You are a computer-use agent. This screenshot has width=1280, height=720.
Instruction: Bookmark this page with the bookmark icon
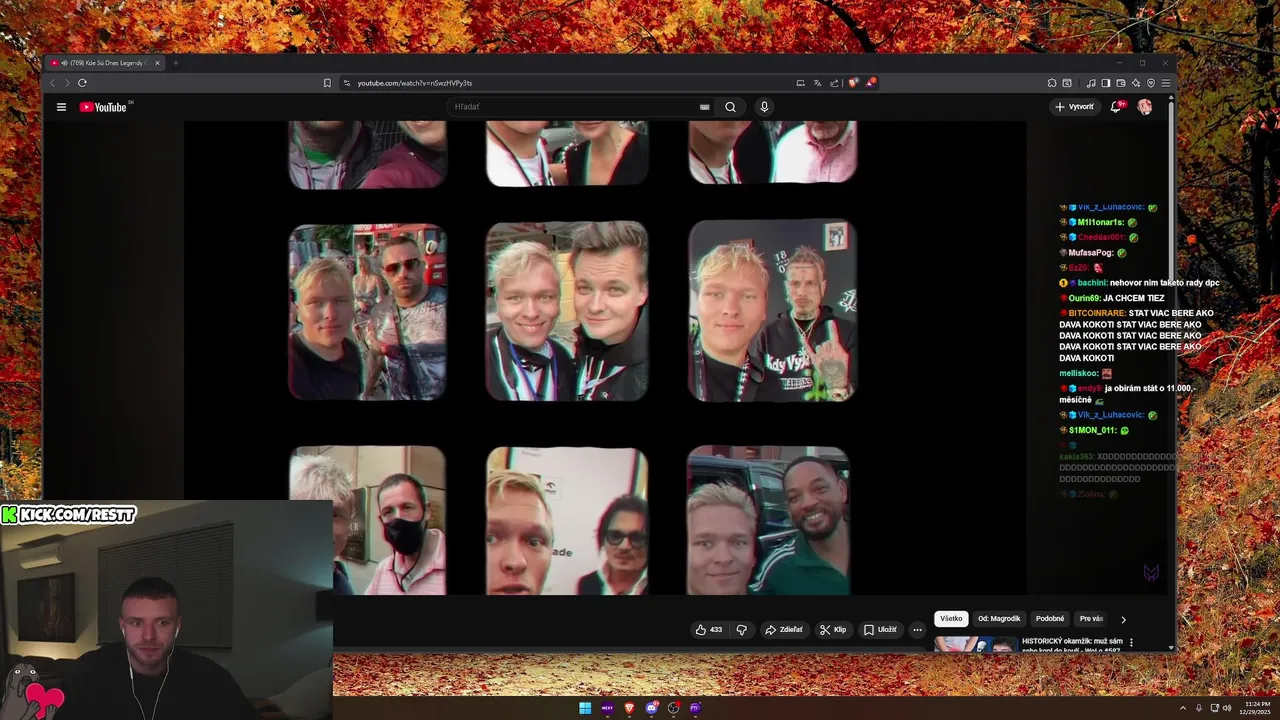[327, 83]
